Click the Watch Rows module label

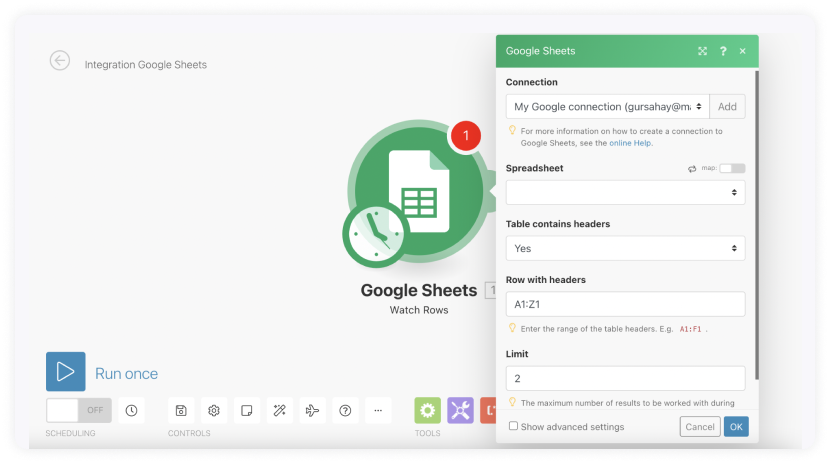[x=419, y=310]
